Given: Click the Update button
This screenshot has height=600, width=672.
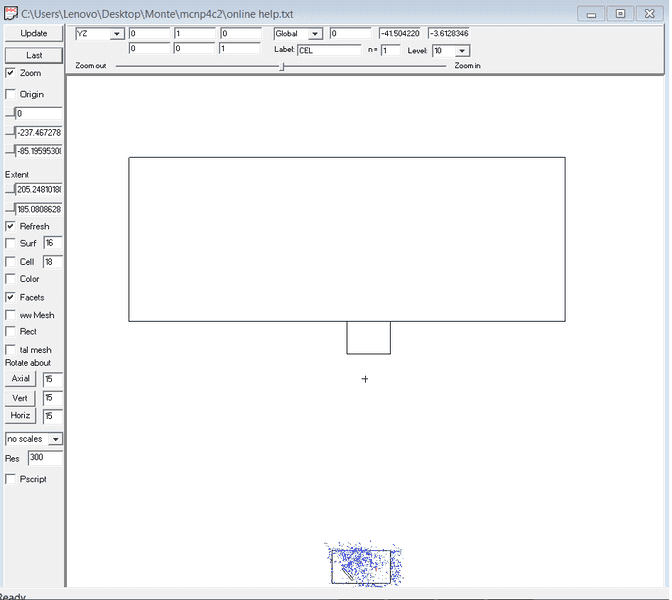Looking at the screenshot, I should click(34, 33).
